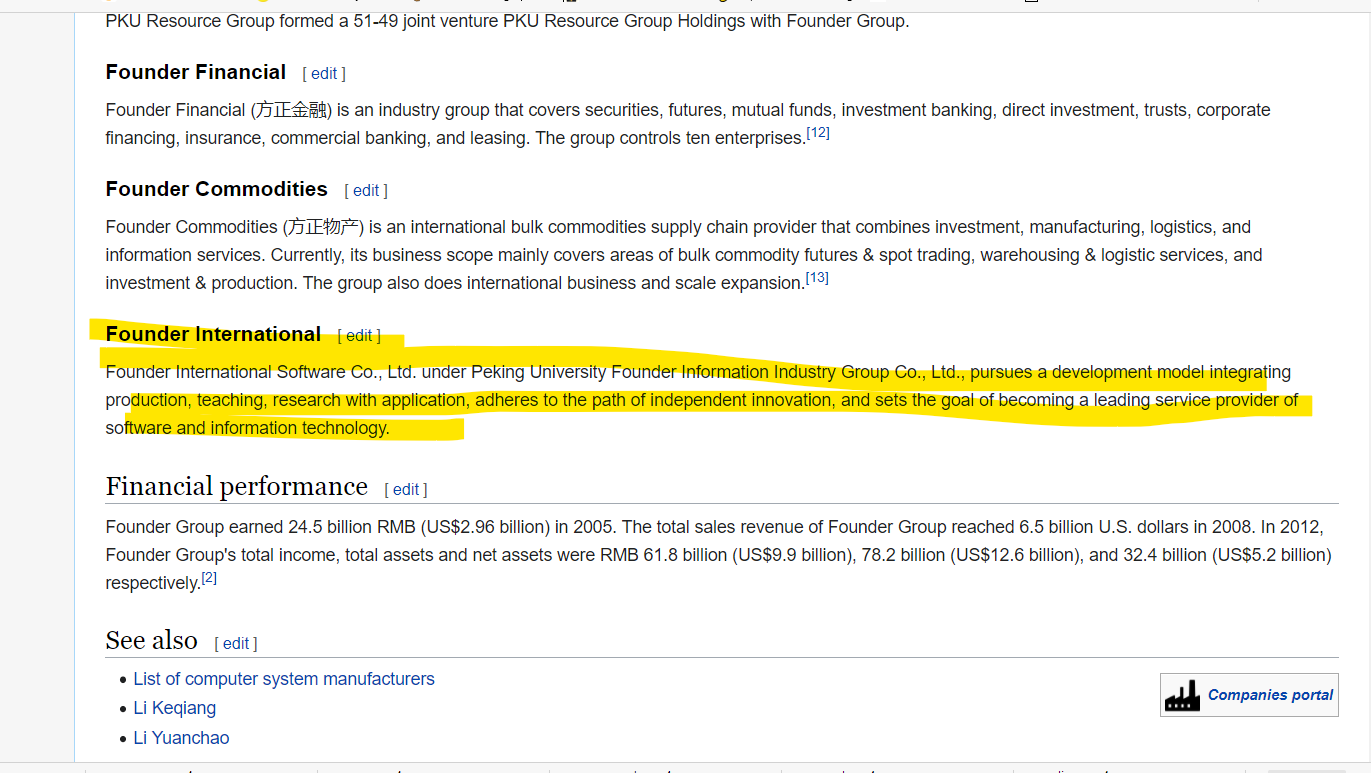Click the factory portal icon

coord(1182,695)
